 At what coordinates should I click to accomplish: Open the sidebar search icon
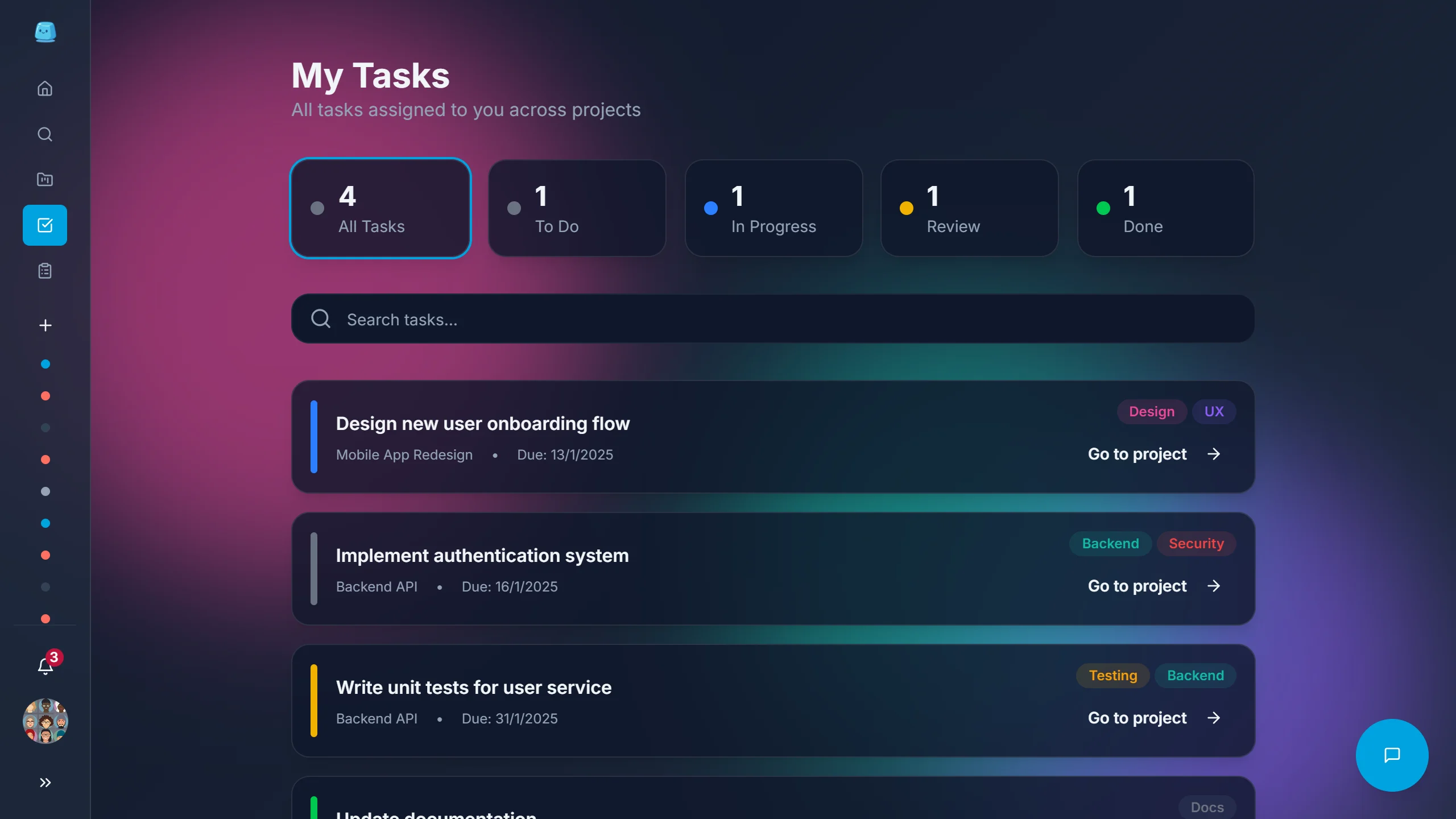coord(45,134)
